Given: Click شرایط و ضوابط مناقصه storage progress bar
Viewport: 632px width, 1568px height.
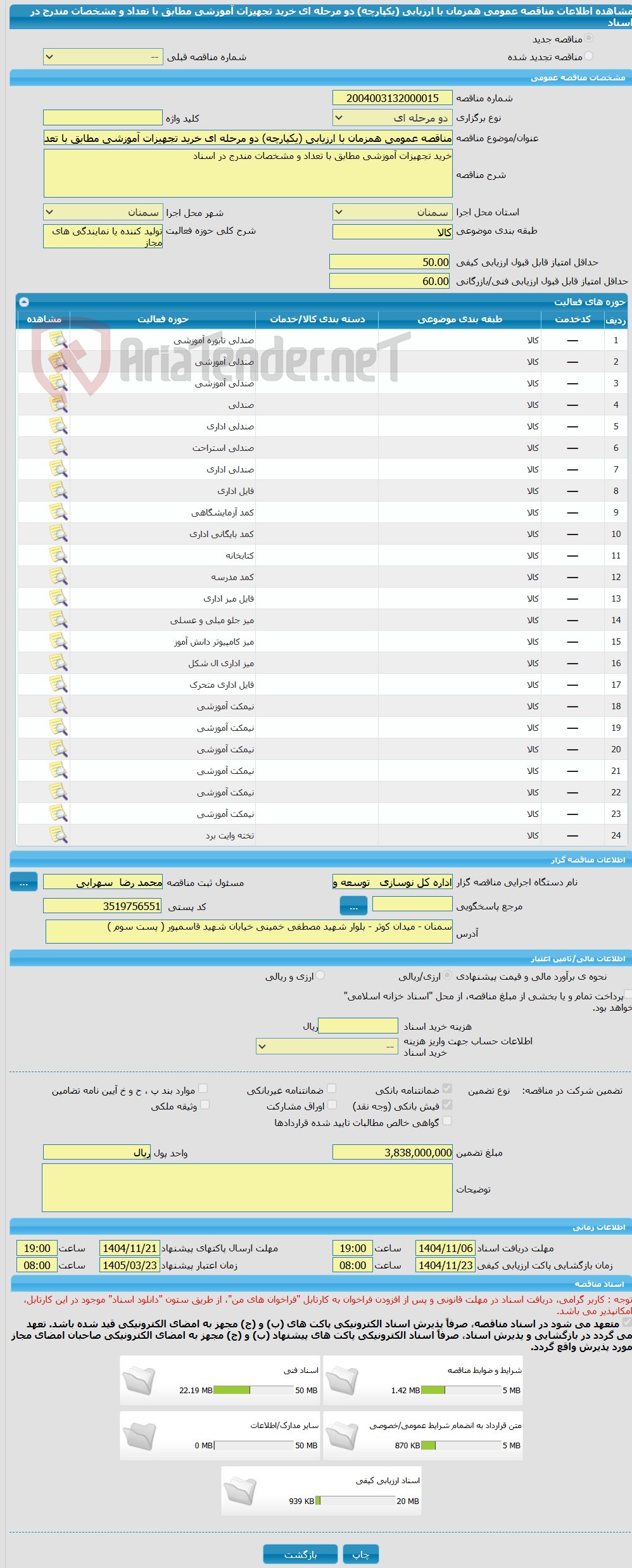Looking at the screenshot, I should [x=461, y=1390].
